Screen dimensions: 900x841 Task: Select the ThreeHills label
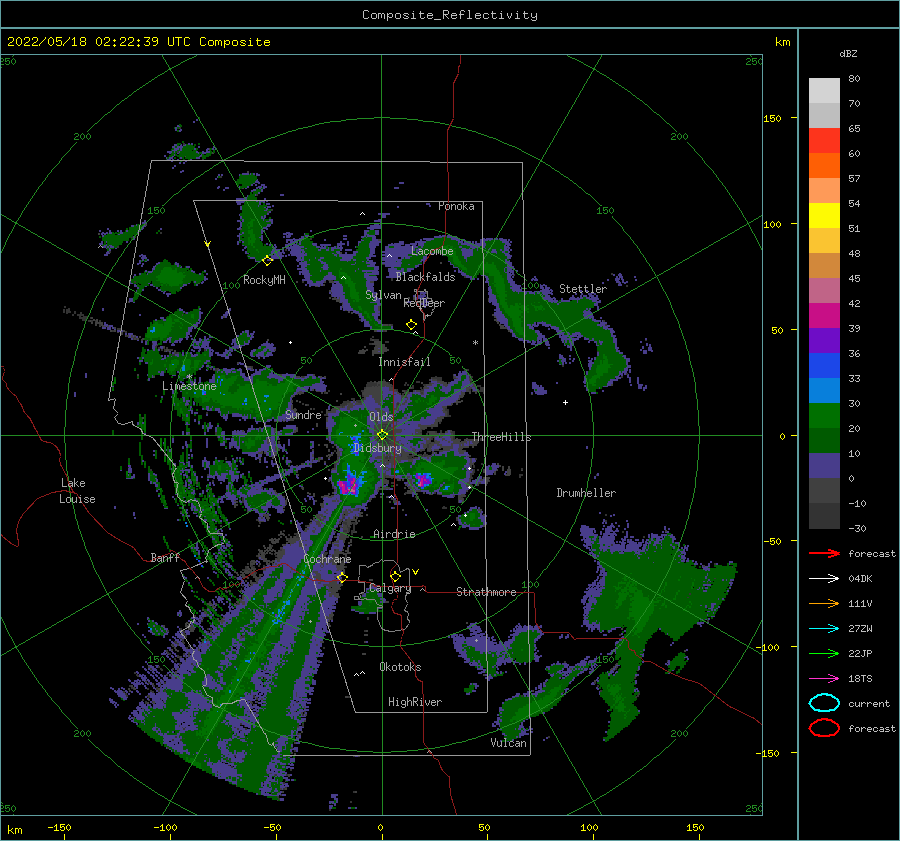click(501, 437)
